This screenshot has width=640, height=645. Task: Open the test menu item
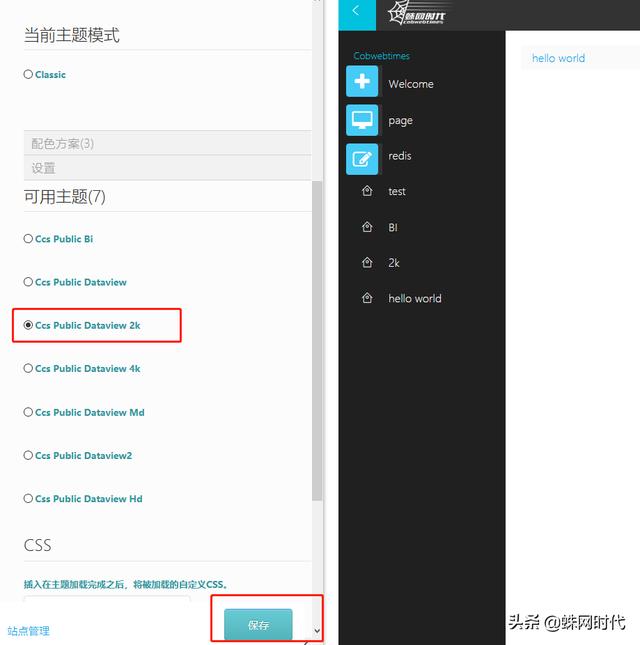[x=397, y=191]
